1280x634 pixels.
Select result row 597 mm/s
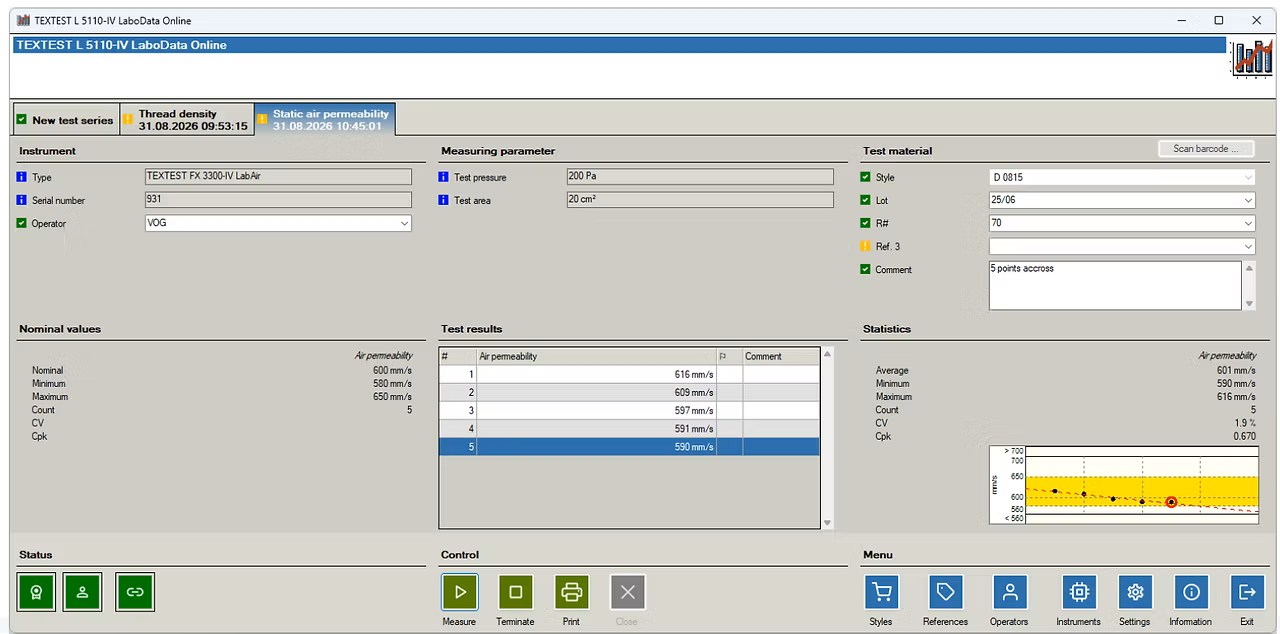629,410
